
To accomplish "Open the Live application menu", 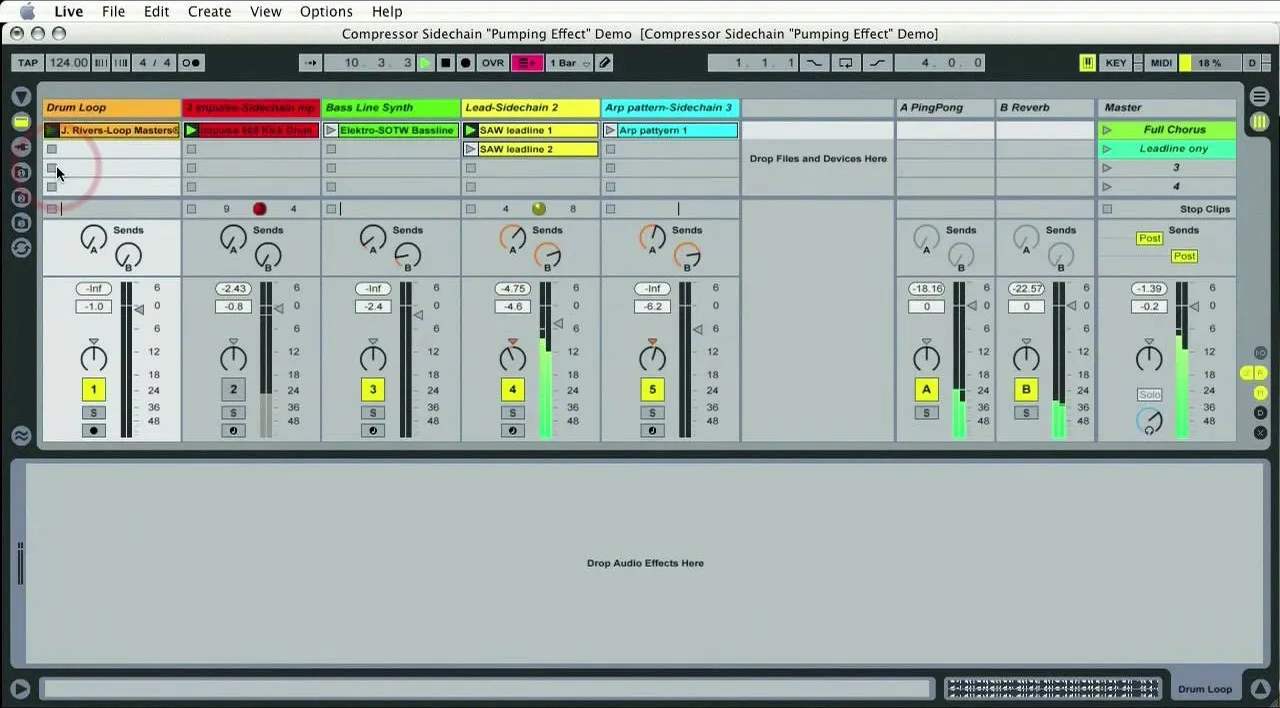I will (69, 11).
